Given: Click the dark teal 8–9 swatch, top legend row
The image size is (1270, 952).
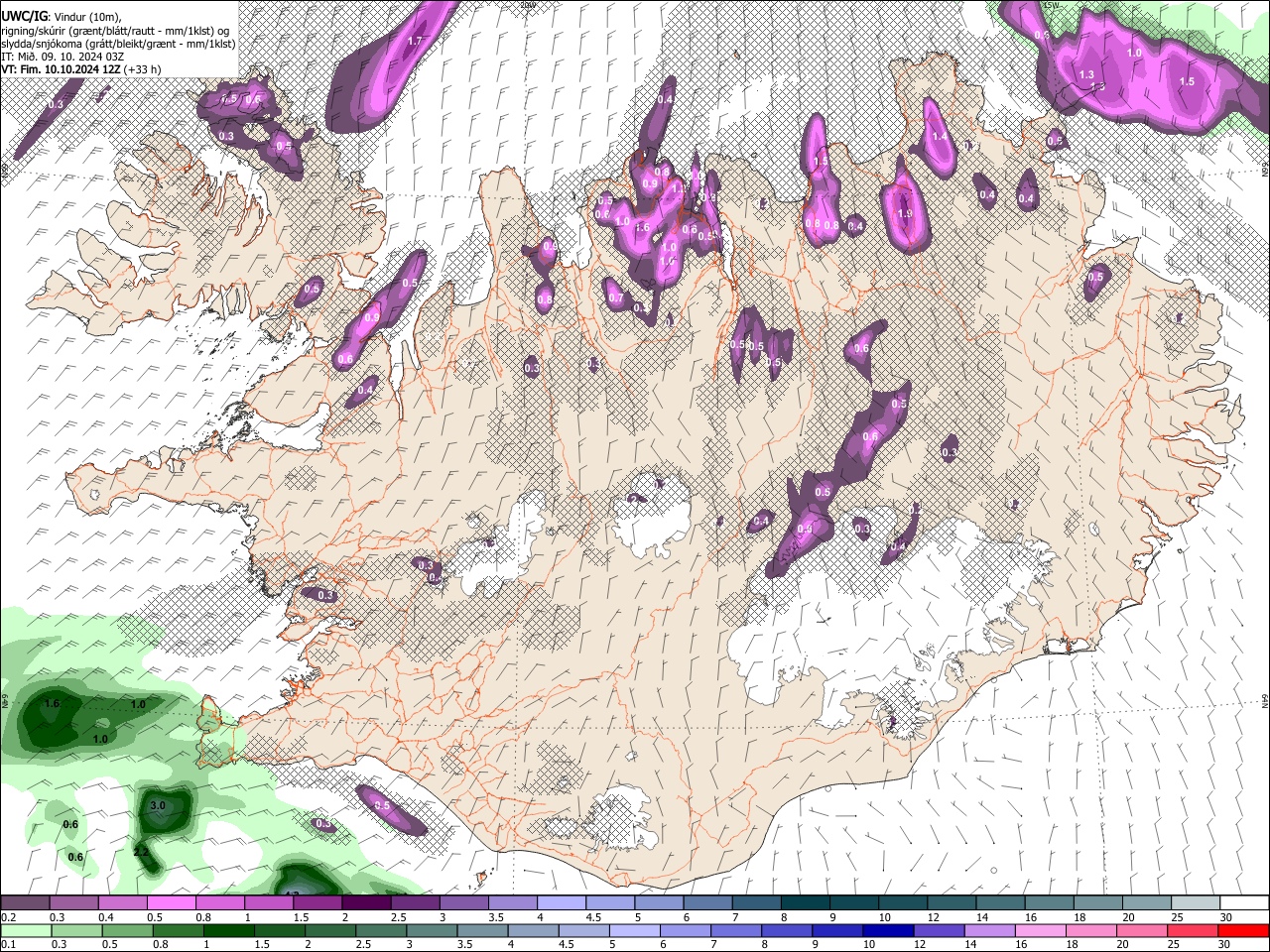Looking at the screenshot, I should (806, 903).
